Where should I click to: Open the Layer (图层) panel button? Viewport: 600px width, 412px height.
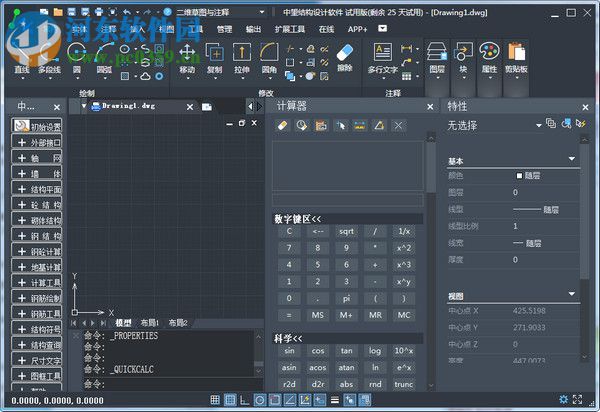point(437,59)
